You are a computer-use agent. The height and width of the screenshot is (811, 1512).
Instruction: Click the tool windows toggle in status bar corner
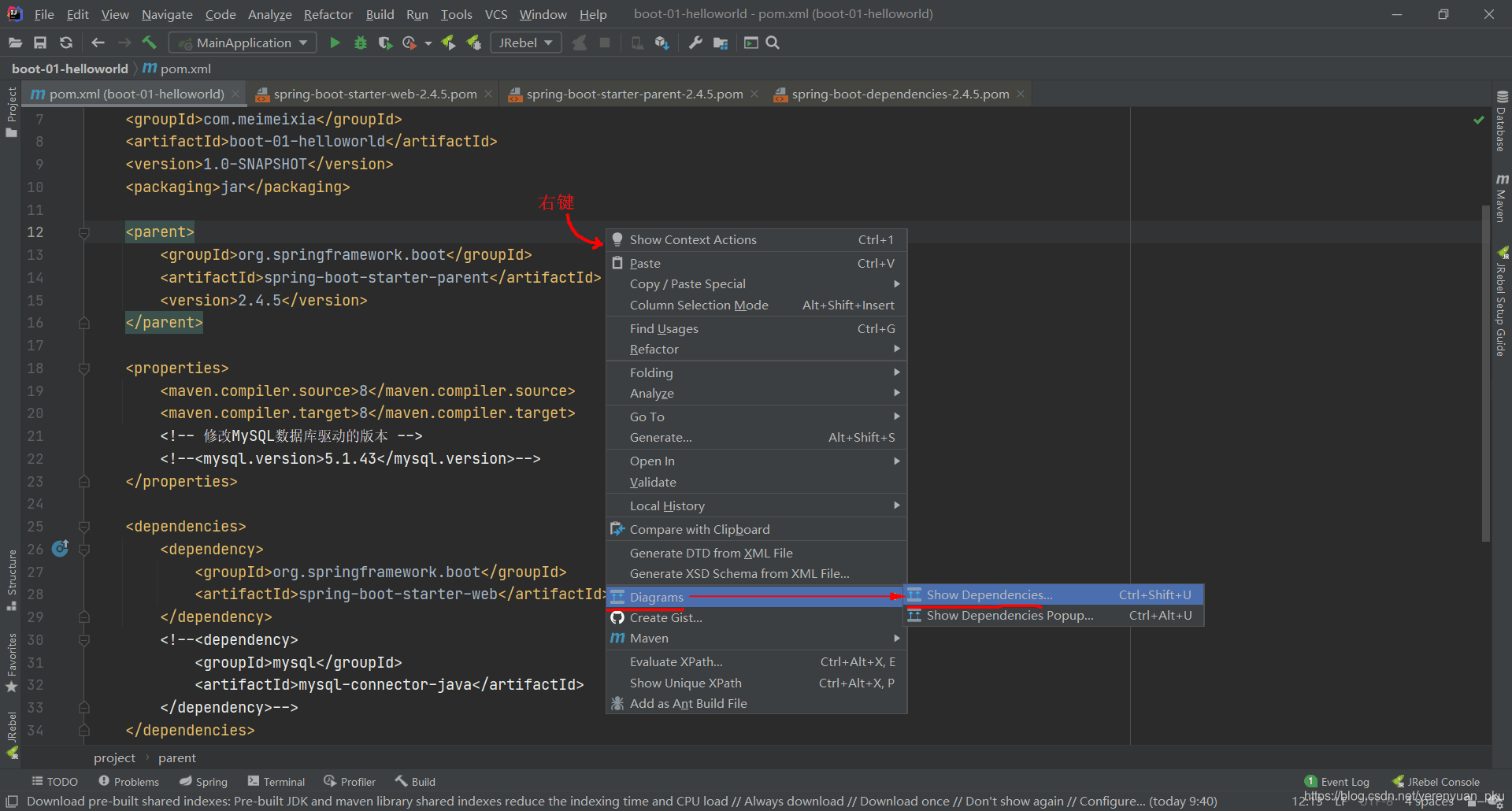(12, 802)
